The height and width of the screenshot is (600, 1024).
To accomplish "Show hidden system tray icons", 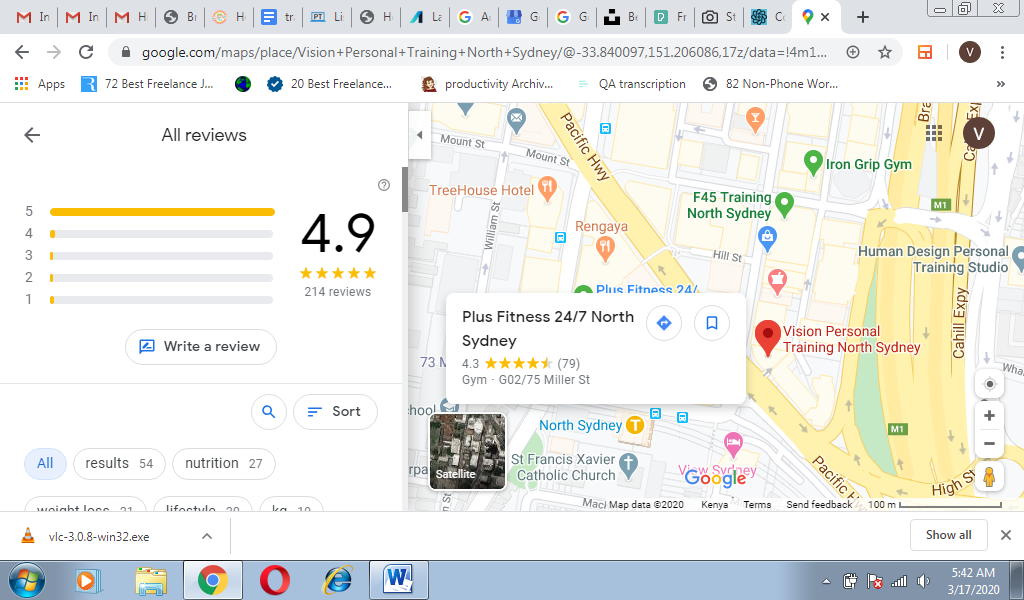I will coord(826,581).
